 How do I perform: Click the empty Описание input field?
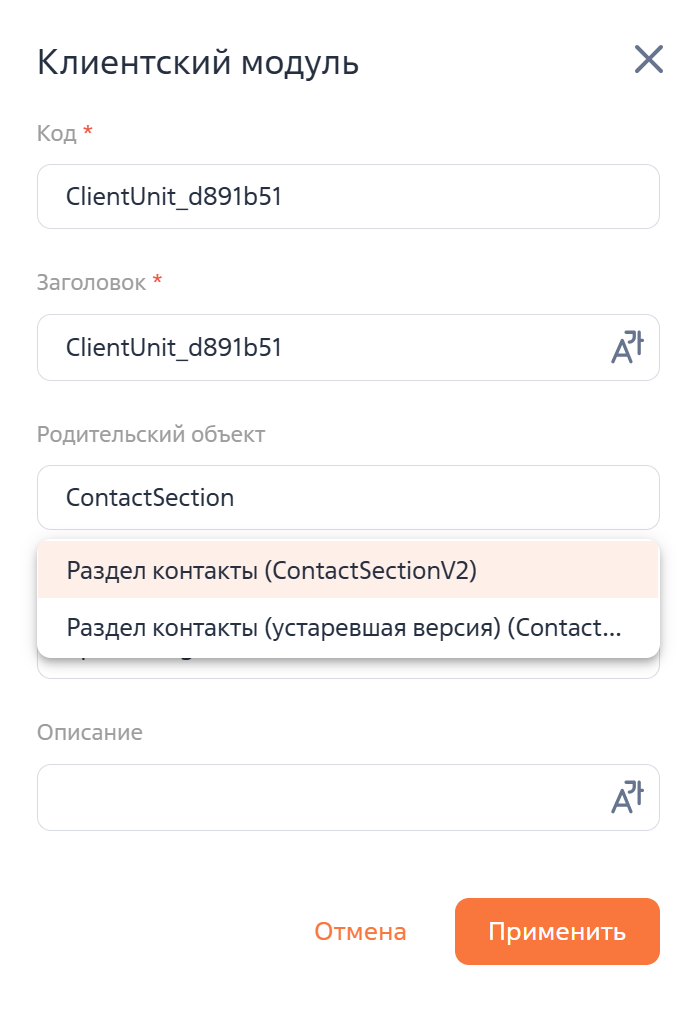(x=320, y=798)
